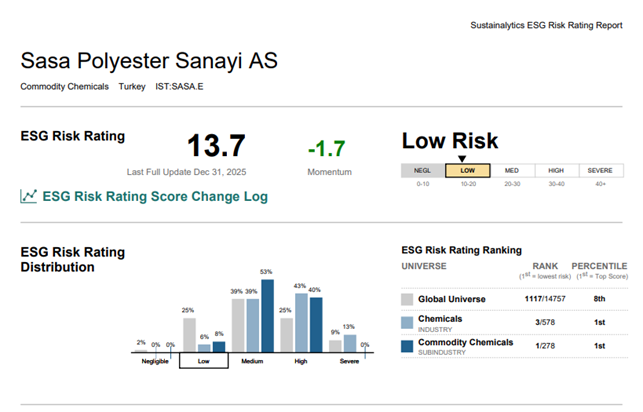Click the black triangle marker above LOW
Screen dimensions: 643x412
[462, 157]
